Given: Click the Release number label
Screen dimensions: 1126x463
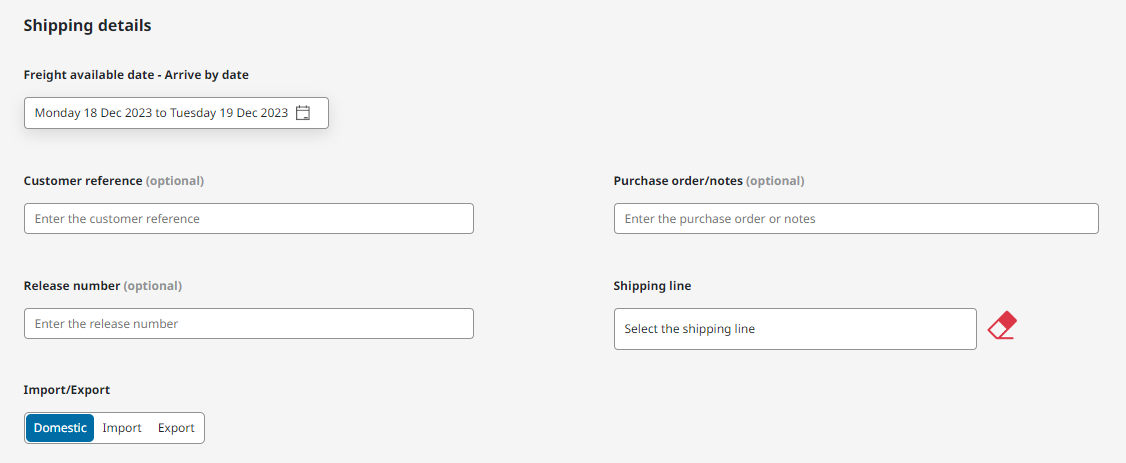Looking at the screenshot, I should [72, 286].
